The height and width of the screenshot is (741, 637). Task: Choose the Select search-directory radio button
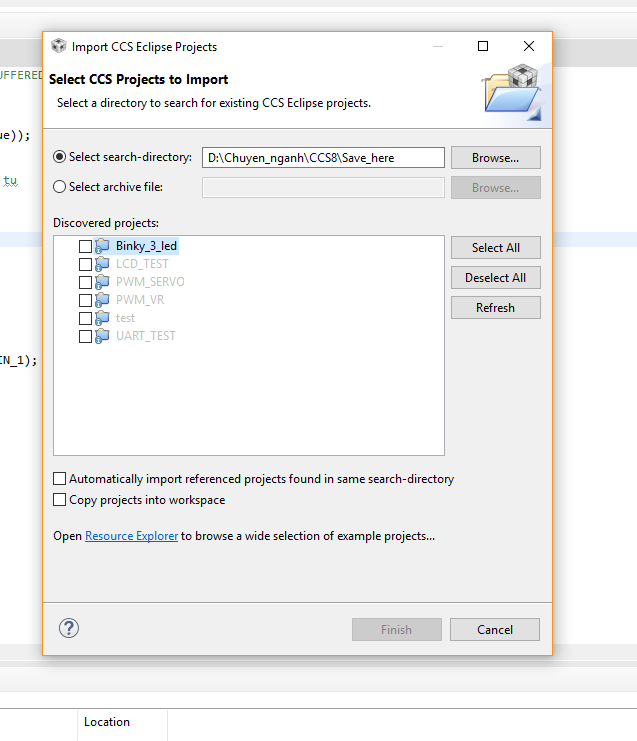(60, 157)
